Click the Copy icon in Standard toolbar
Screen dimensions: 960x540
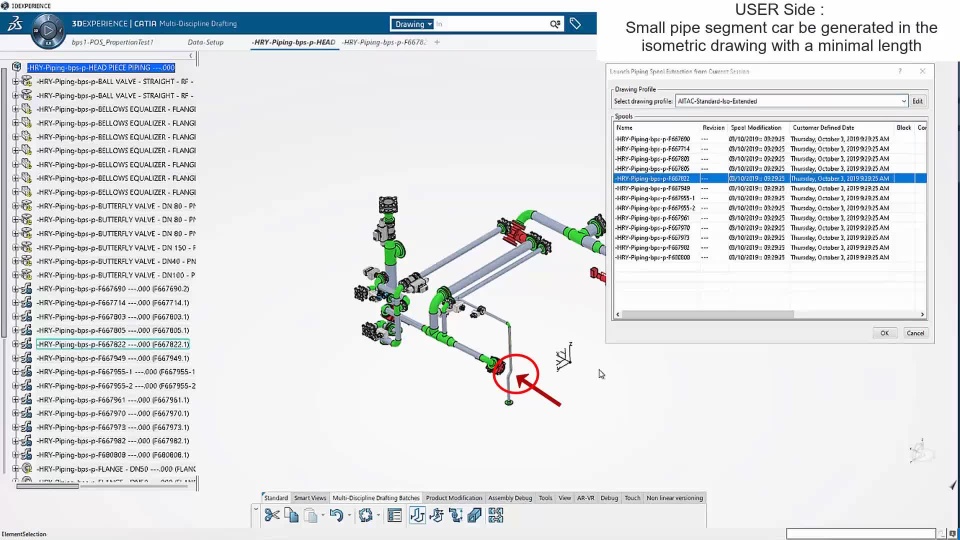click(x=291, y=516)
